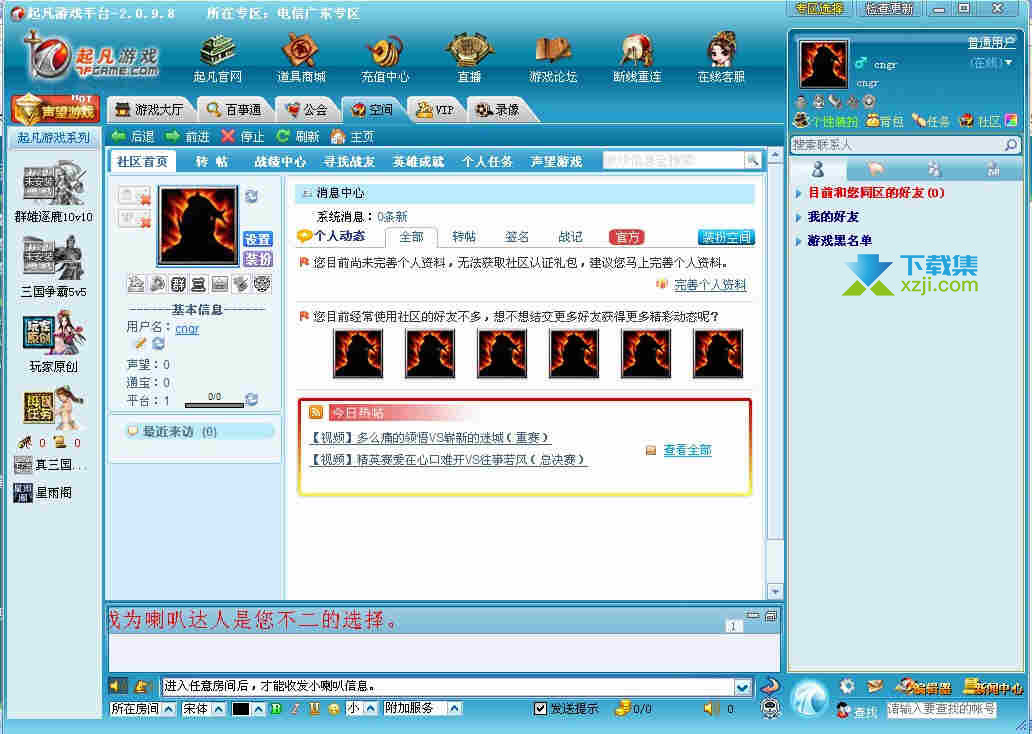
Task: Switch to the 录像 tab
Action: tap(498, 109)
